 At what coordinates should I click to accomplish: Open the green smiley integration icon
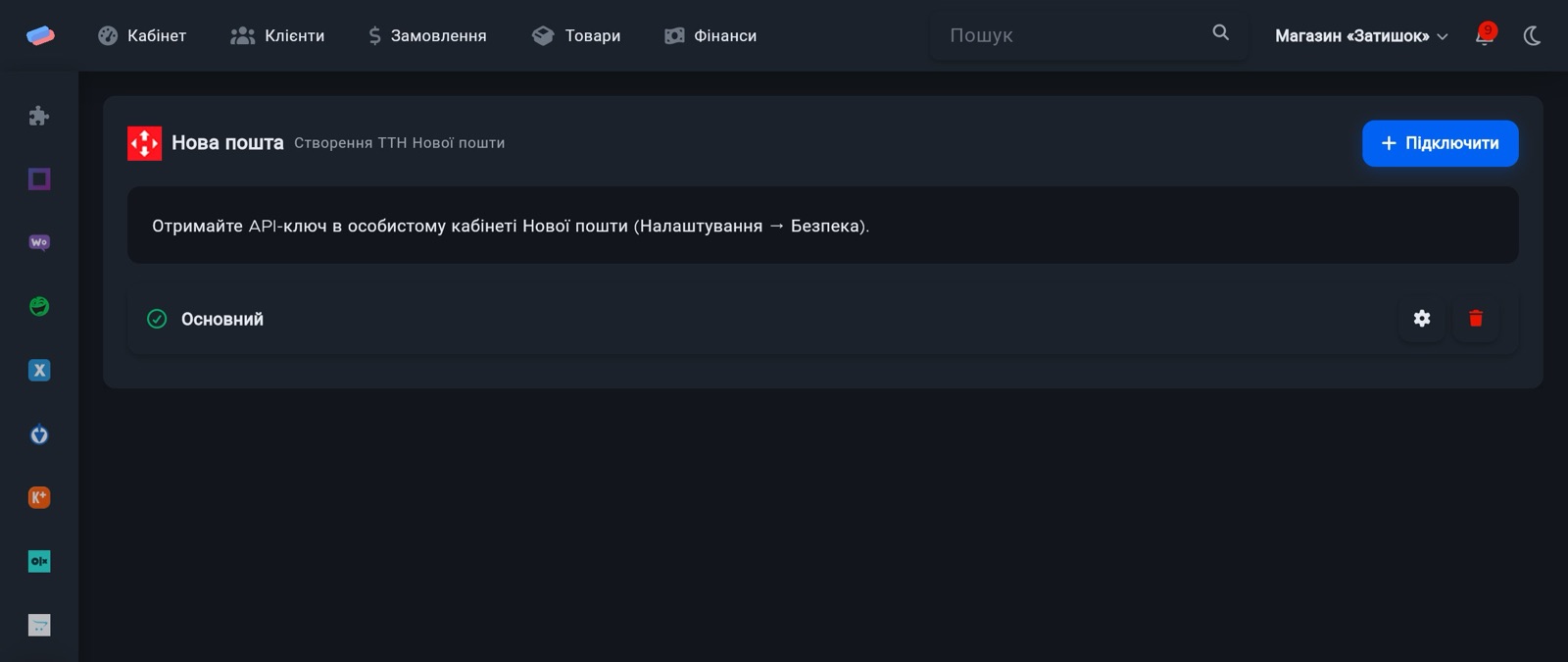coord(39,306)
